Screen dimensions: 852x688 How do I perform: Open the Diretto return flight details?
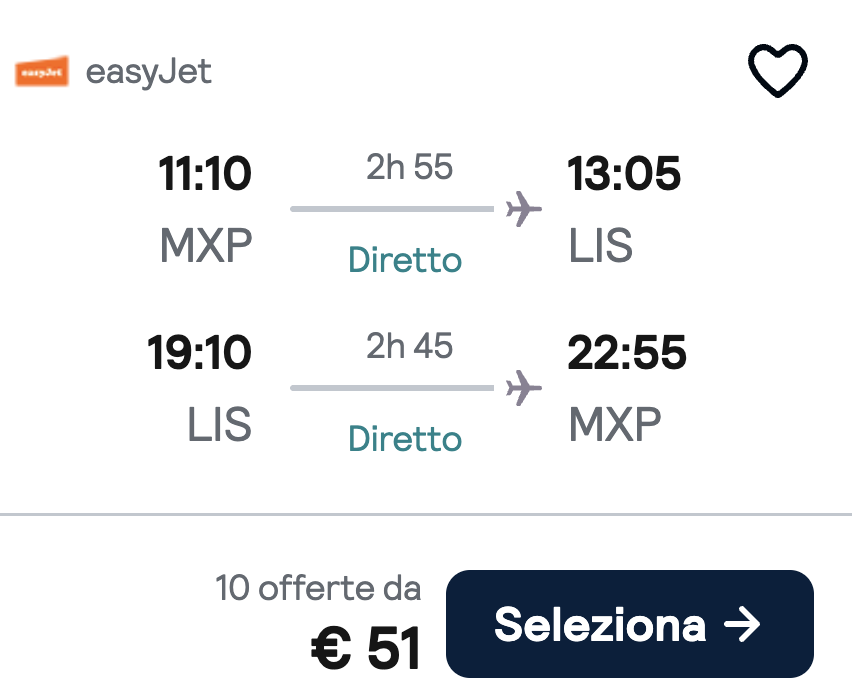pyautogui.click(x=403, y=438)
